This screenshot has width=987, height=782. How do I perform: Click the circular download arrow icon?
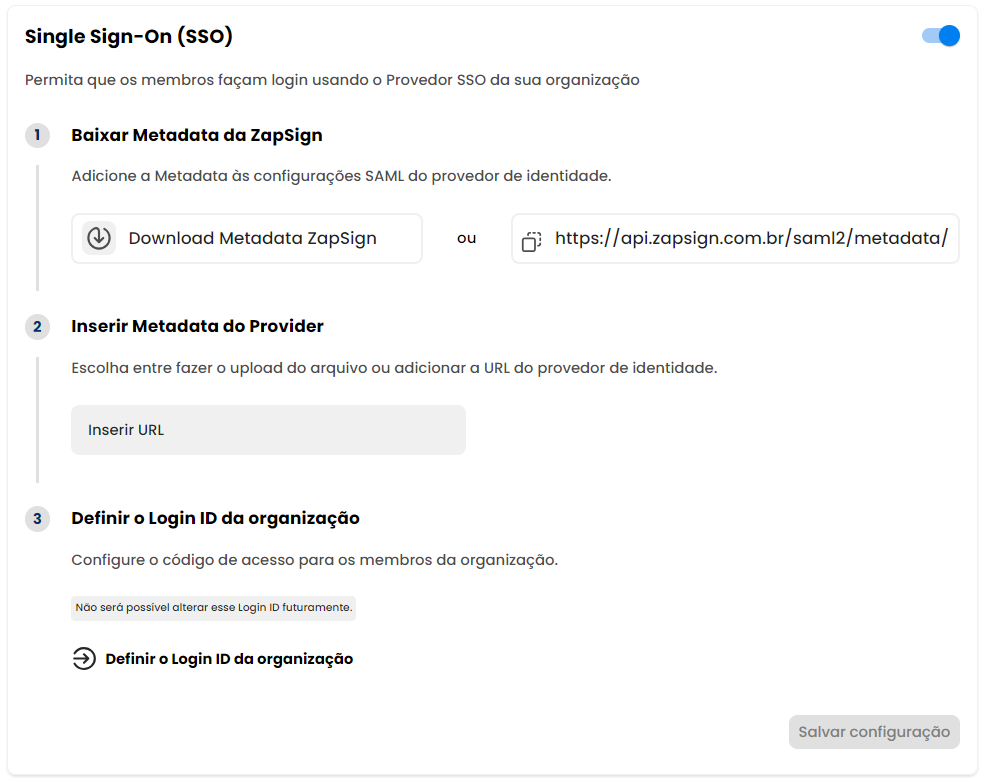pyautogui.click(x=99, y=238)
